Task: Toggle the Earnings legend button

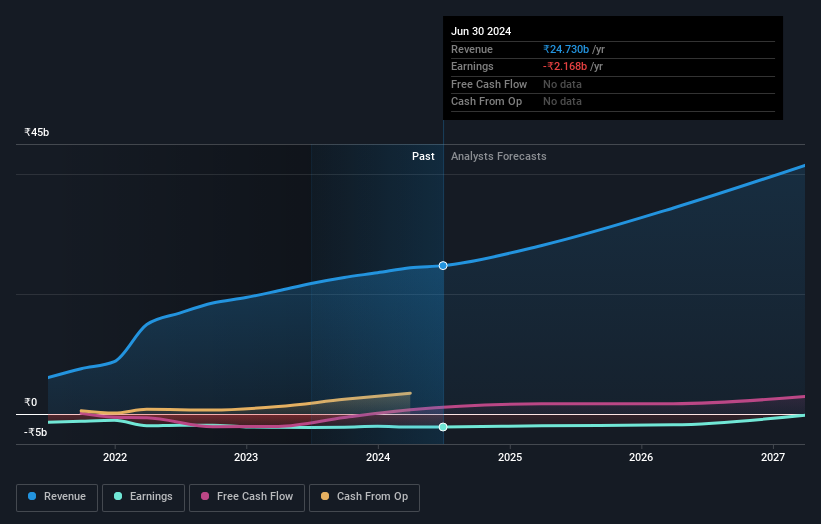Action: coord(143,497)
